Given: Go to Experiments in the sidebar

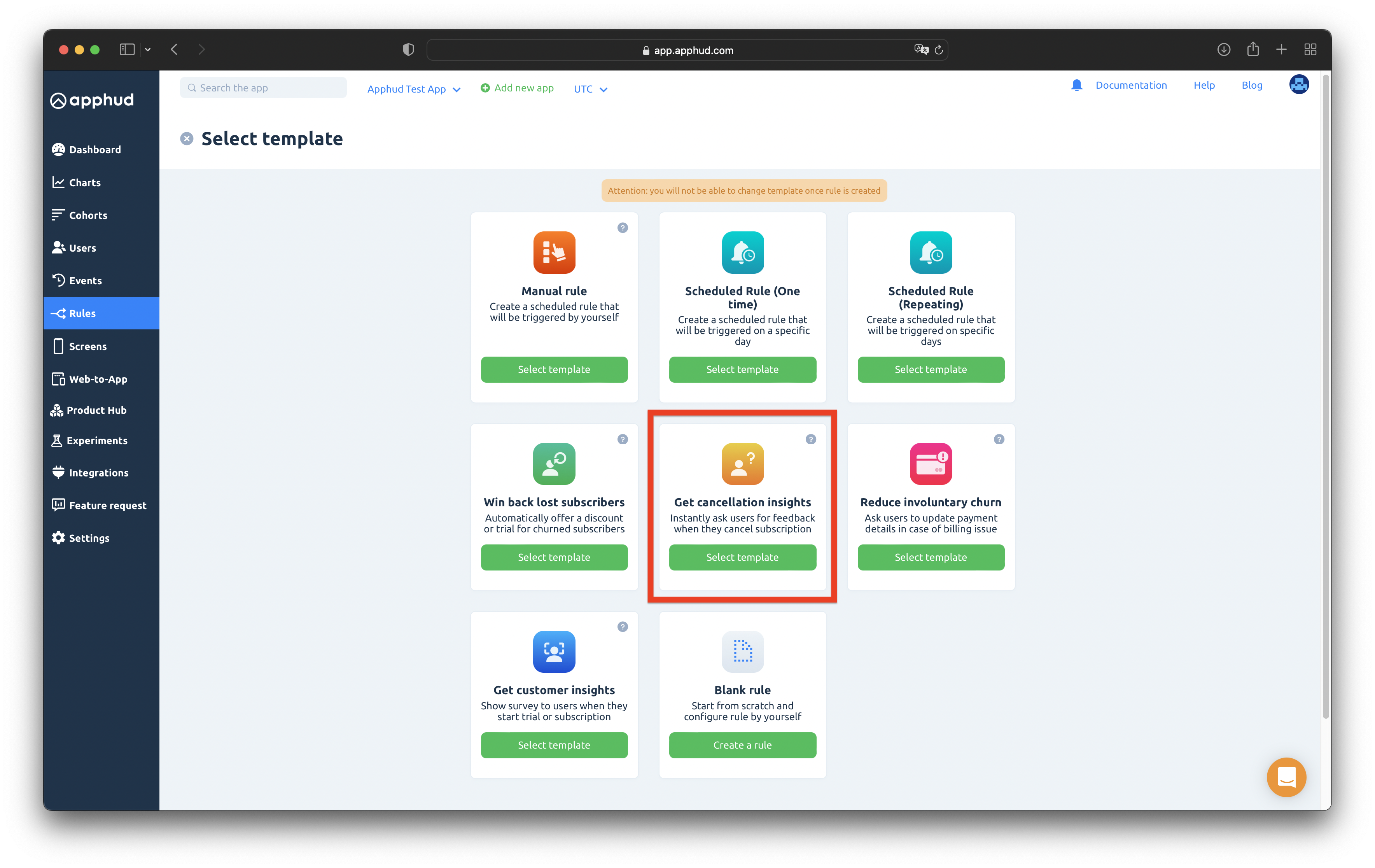Looking at the screenshot, I should coord(96,440).
